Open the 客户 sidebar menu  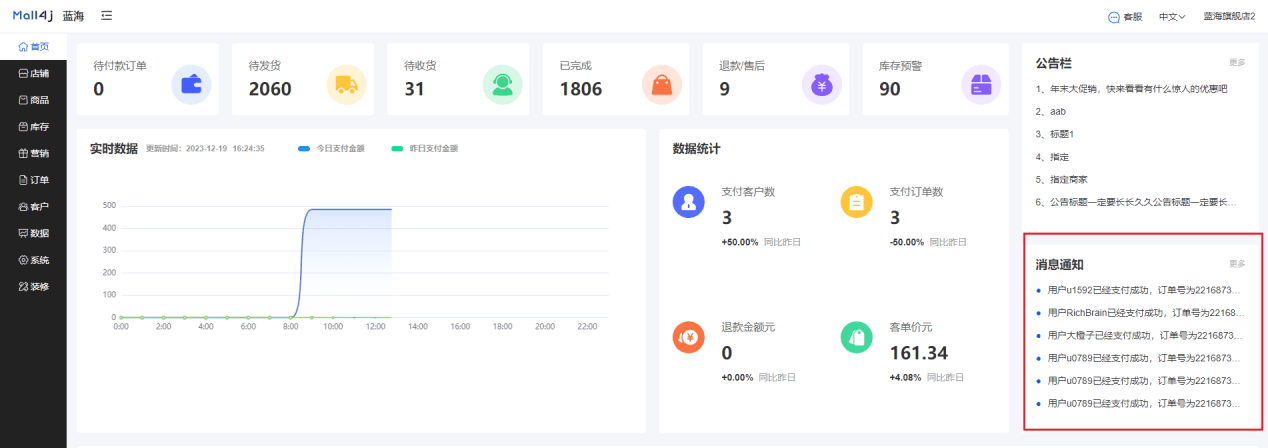(33, 206)
